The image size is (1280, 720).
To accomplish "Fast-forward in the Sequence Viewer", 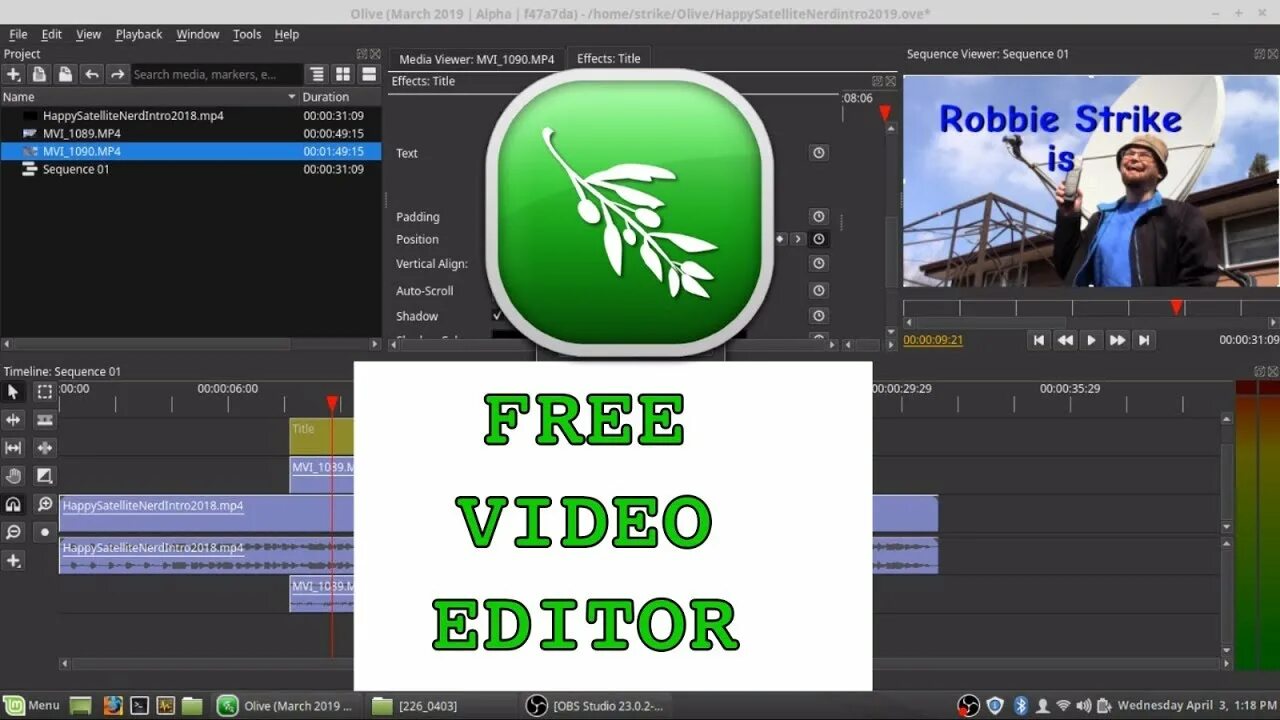I will coord(1117,340).
